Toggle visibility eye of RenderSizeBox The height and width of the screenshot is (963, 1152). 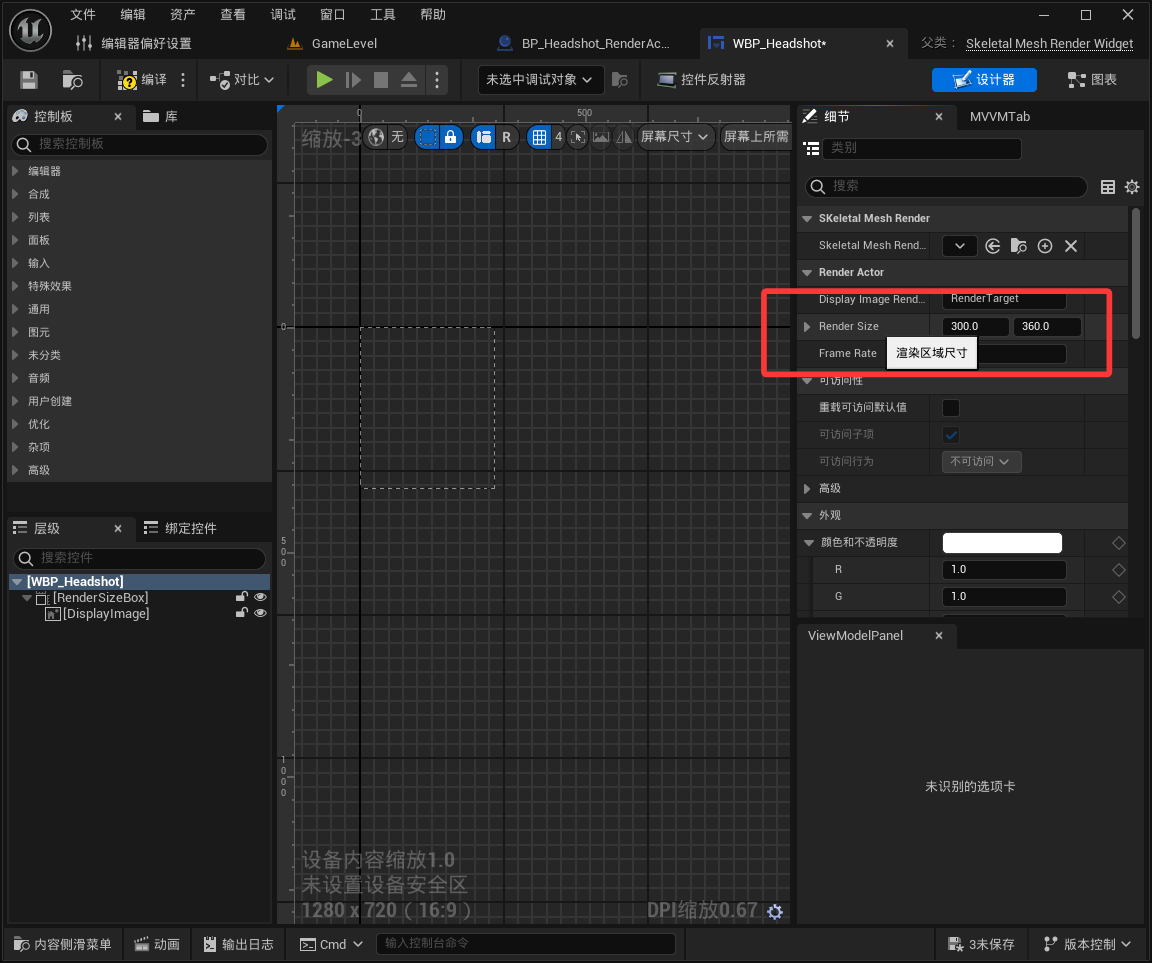pos(260,596)
